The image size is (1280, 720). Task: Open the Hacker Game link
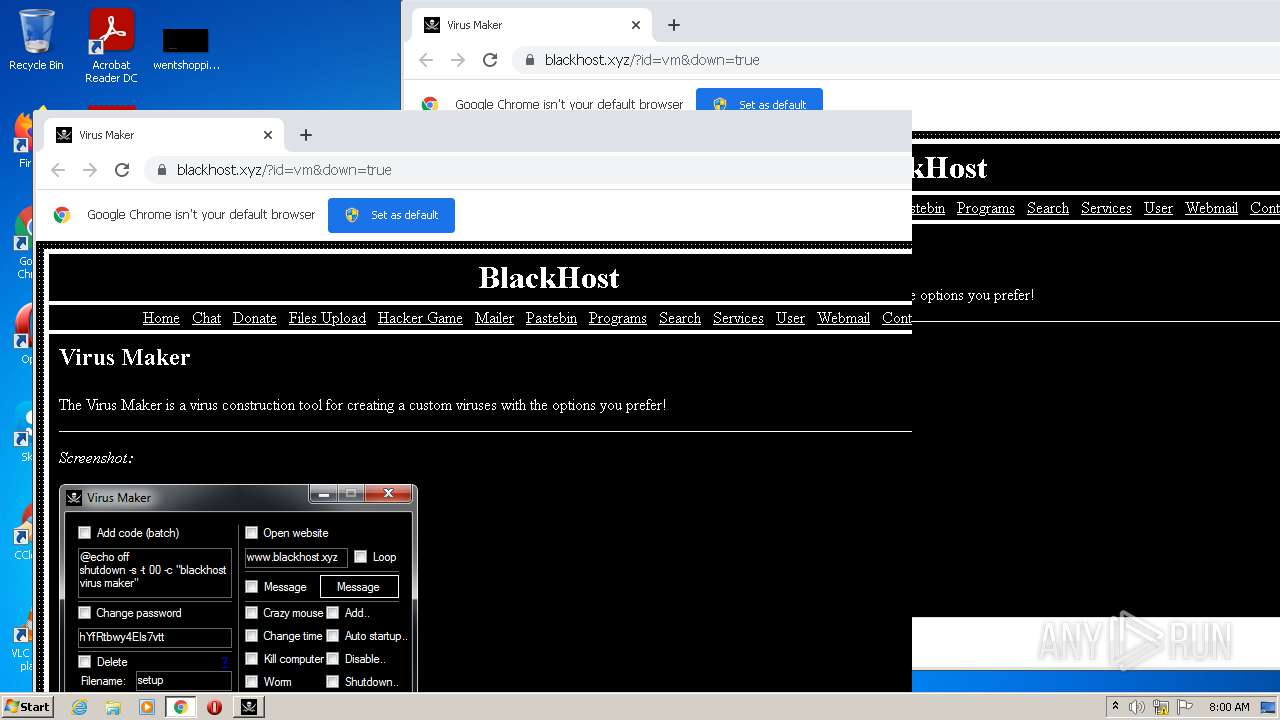(x=420, y=318)
